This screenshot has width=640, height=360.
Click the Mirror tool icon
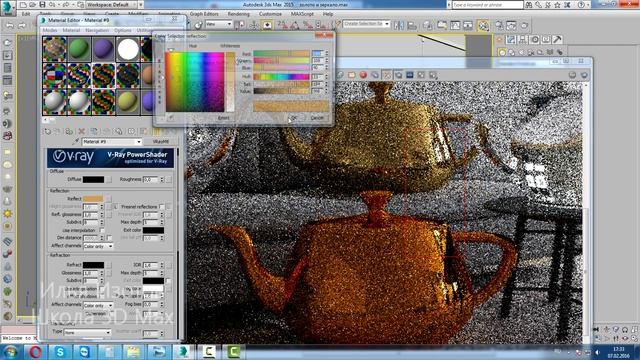399,25
